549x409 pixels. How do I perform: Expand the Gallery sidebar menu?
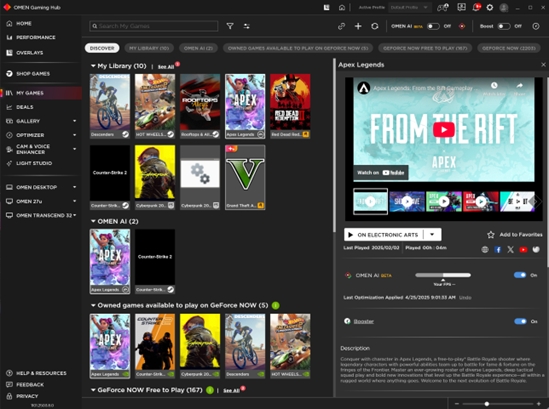74,121
